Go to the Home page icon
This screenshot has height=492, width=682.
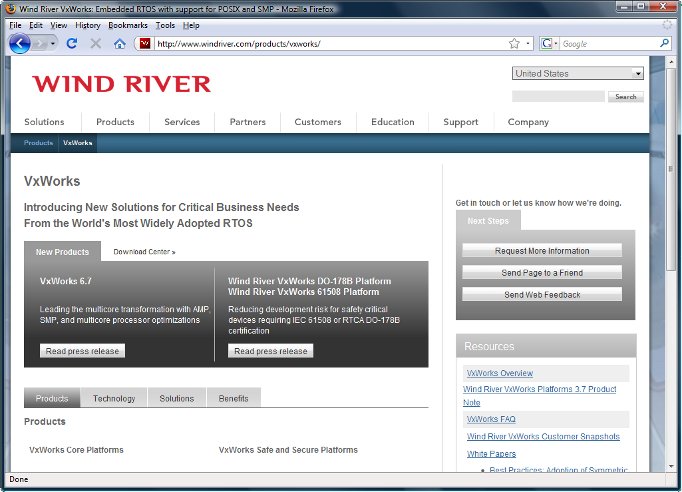(120, 44)
